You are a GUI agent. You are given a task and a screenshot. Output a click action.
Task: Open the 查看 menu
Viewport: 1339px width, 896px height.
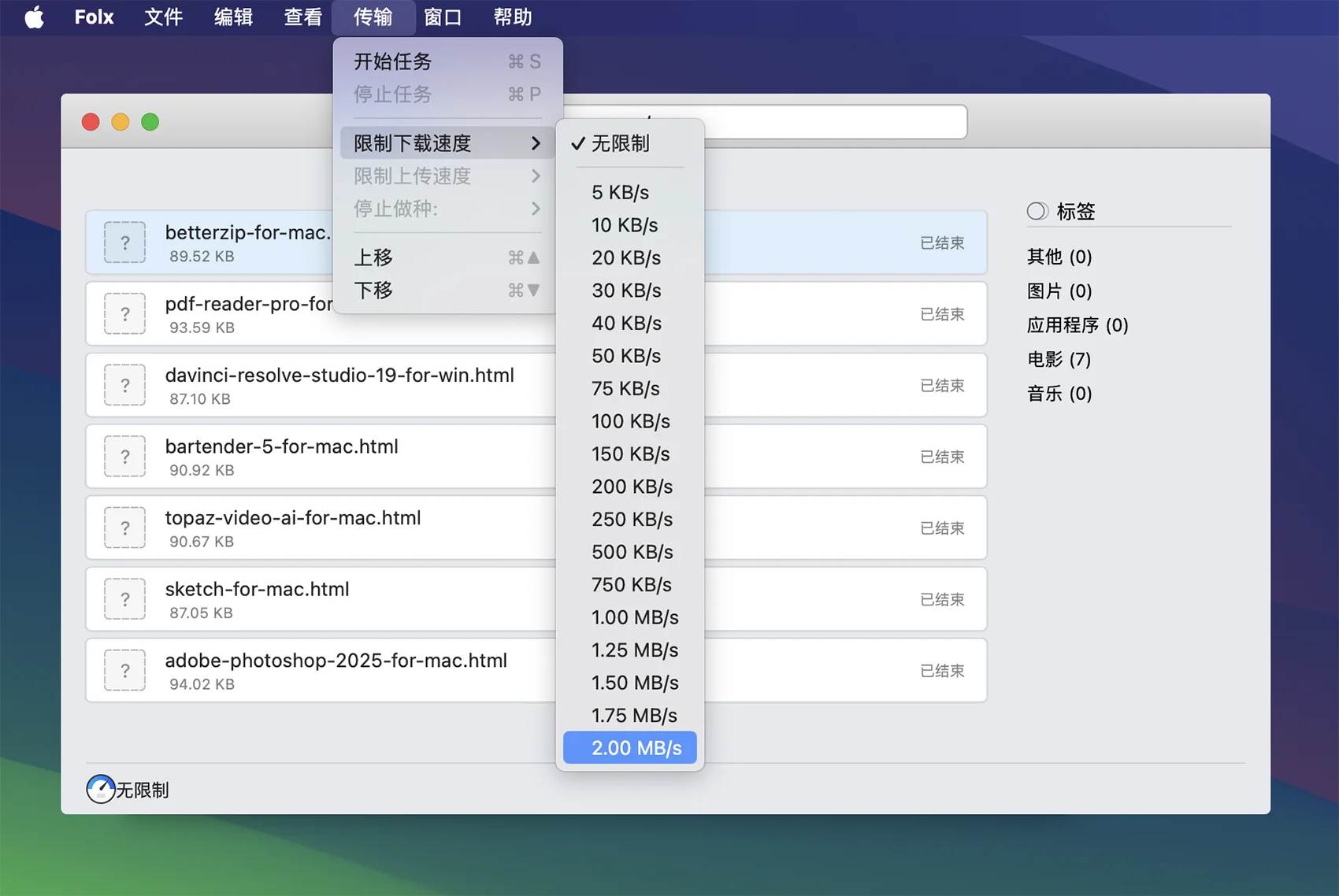click(303, 17)
